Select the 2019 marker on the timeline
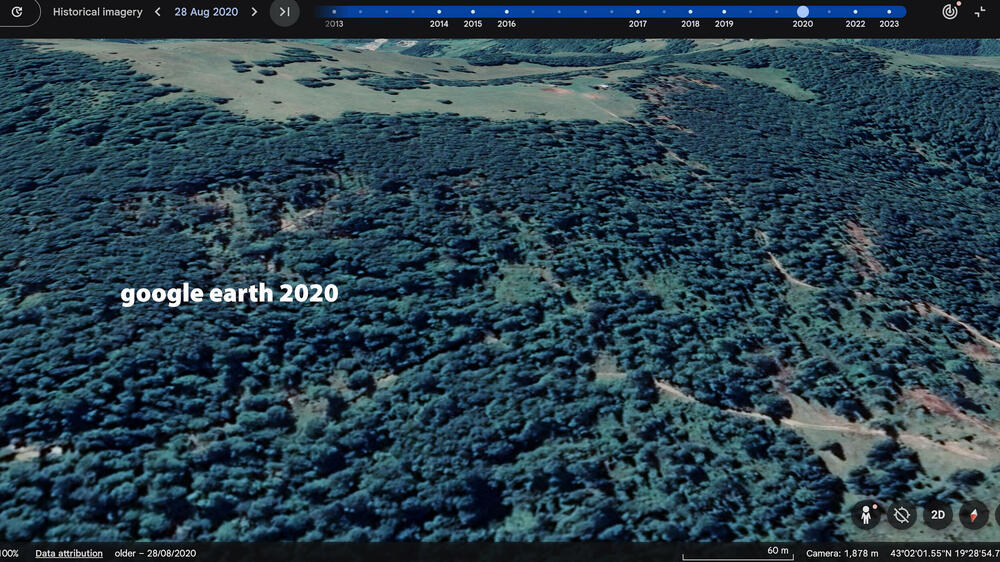 724,11
